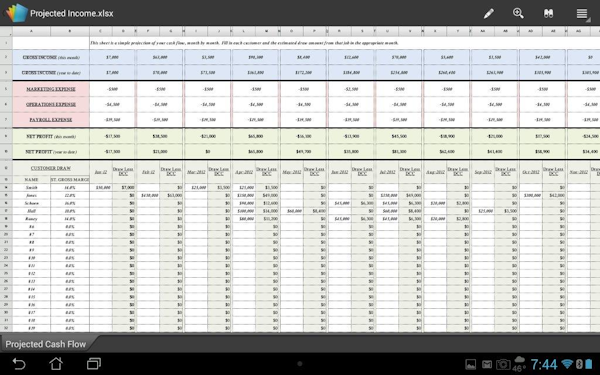Select the NAME column header cell
Viewport: 600px width, 375px height.
coord(31,179)
